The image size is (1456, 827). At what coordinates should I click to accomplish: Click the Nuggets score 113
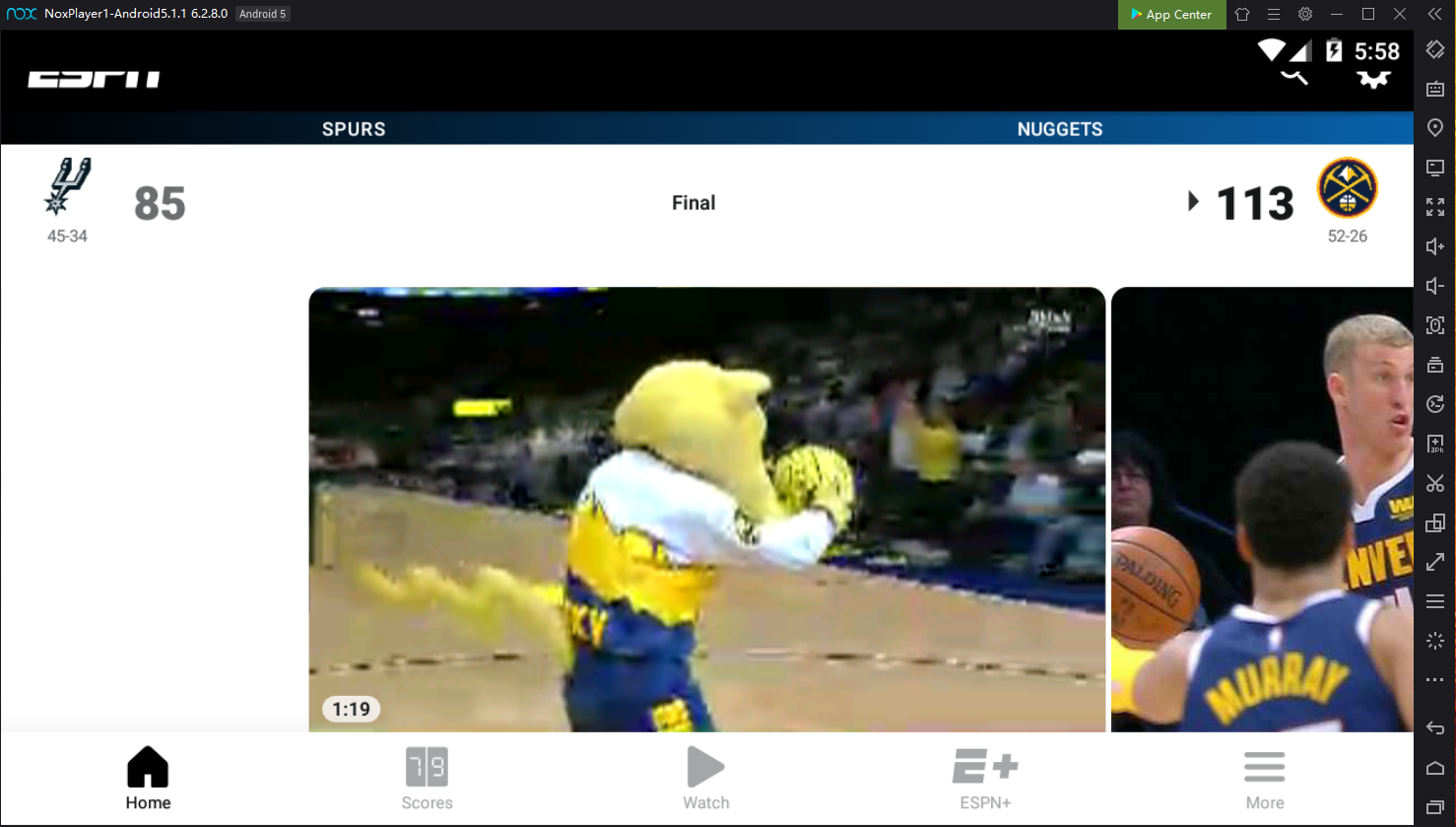tap(1255, 204)
